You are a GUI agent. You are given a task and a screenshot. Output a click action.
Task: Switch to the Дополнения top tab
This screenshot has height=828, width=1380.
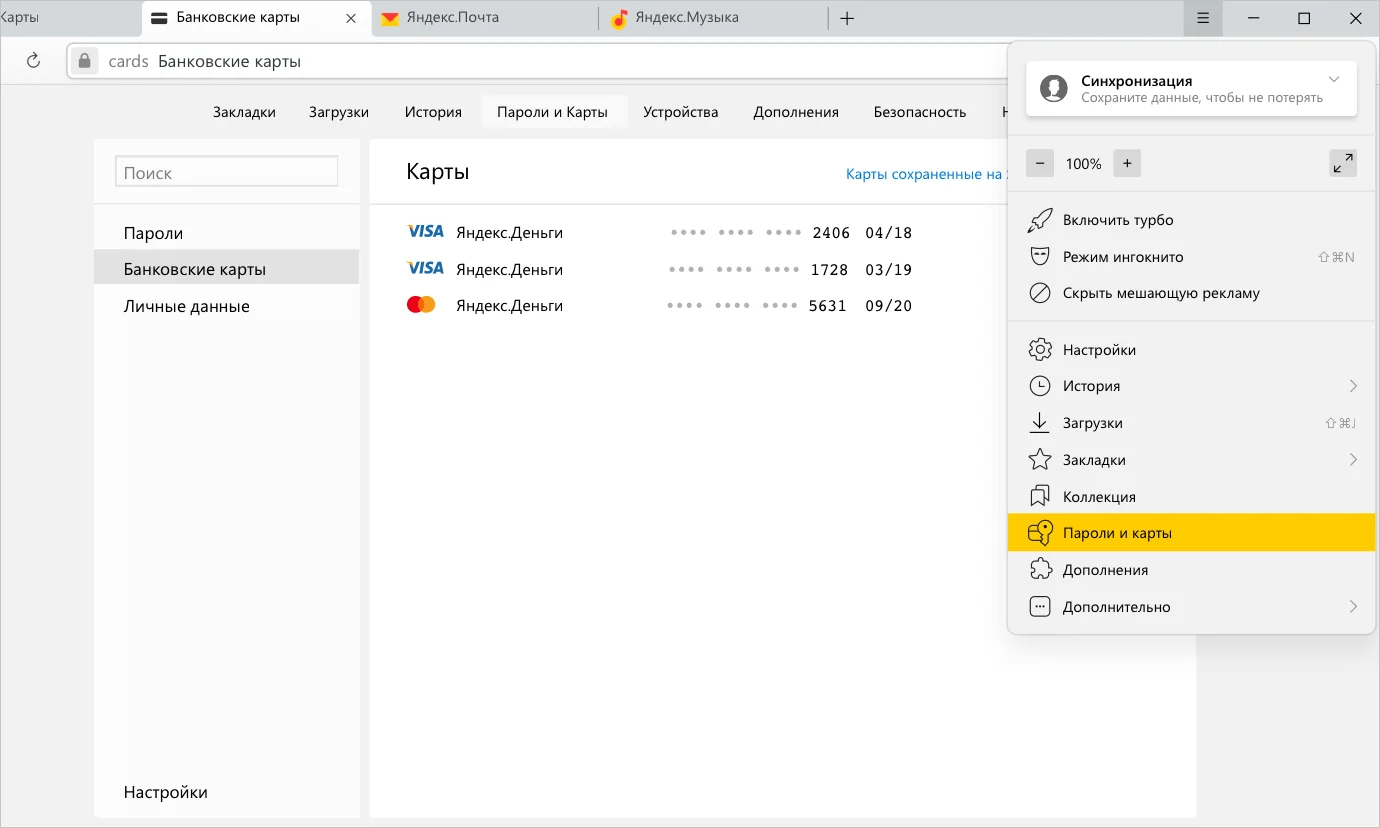[x=796, y=112]
